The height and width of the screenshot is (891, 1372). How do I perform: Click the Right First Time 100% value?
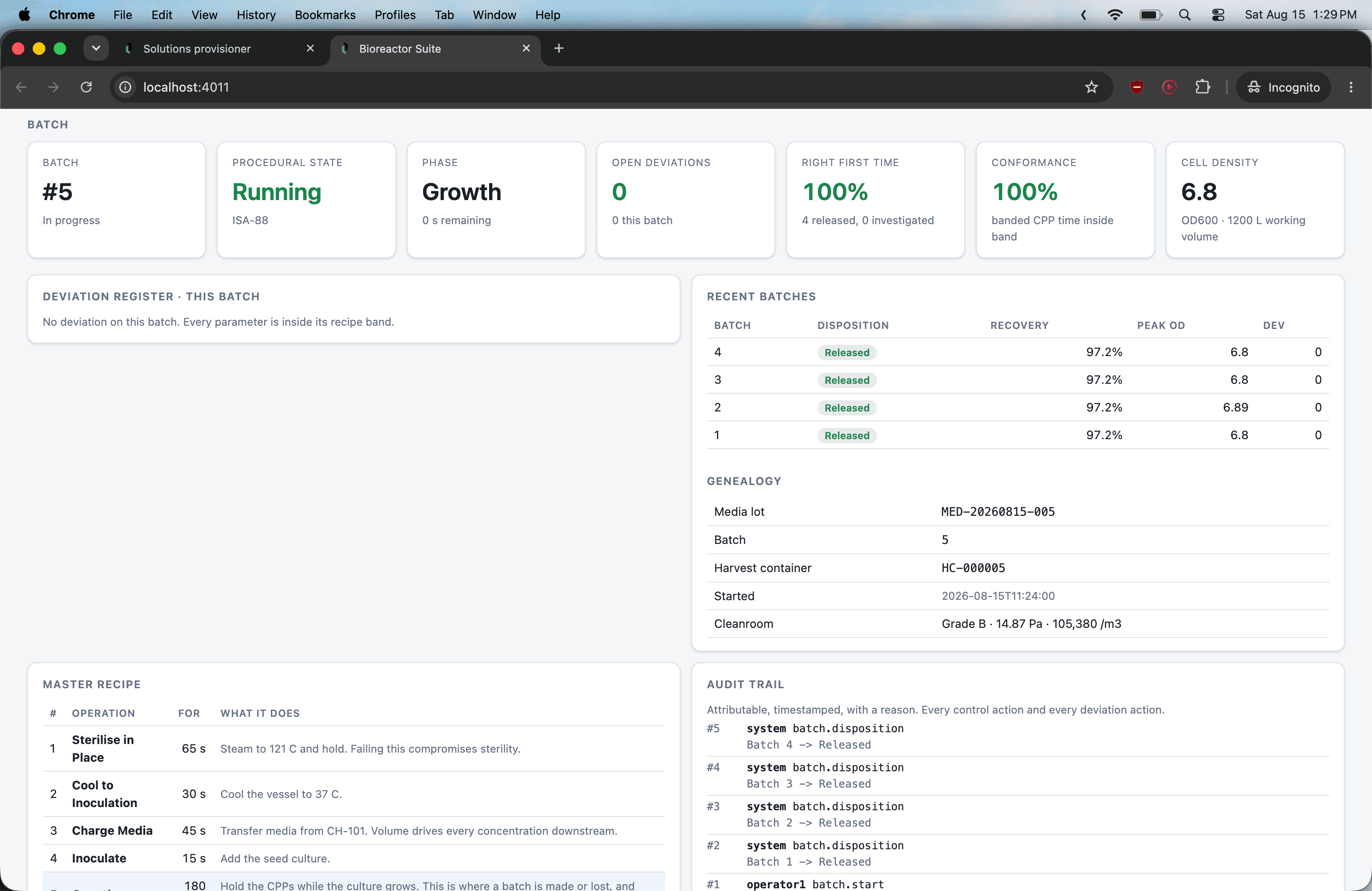click(x=835, y=192)
